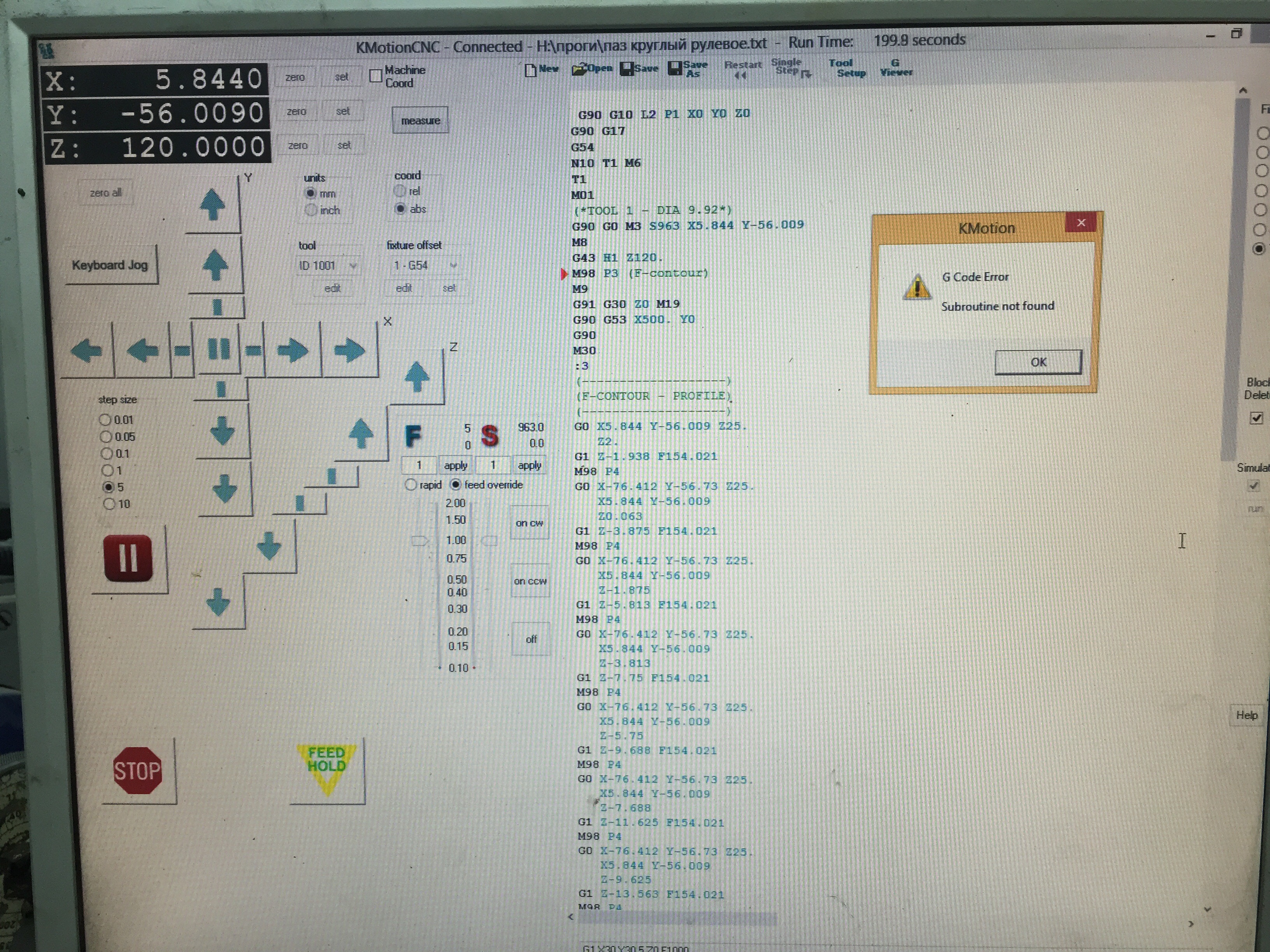Image resolution: width=1270 pixels, height=952 pixels.
Task: Jog X axis right with far-right arrow
Action: pos(349,350)
